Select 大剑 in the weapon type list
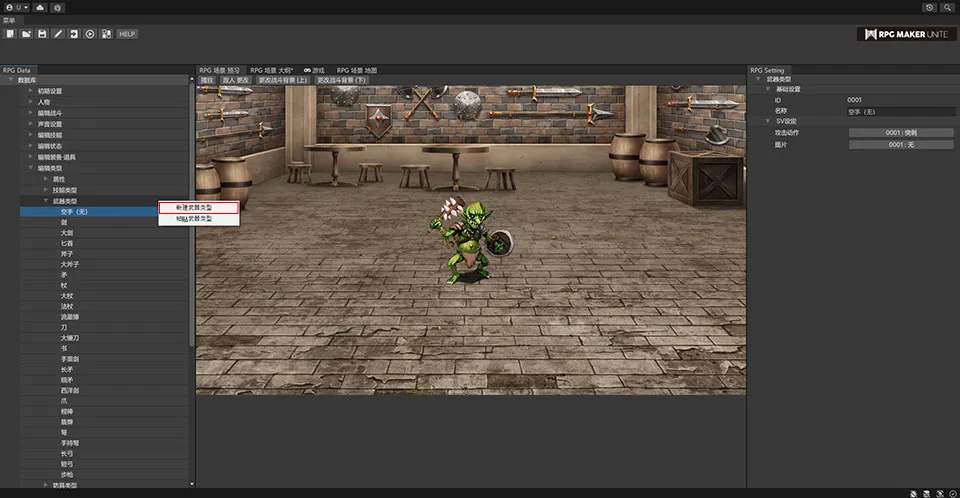 pos(67,232)
